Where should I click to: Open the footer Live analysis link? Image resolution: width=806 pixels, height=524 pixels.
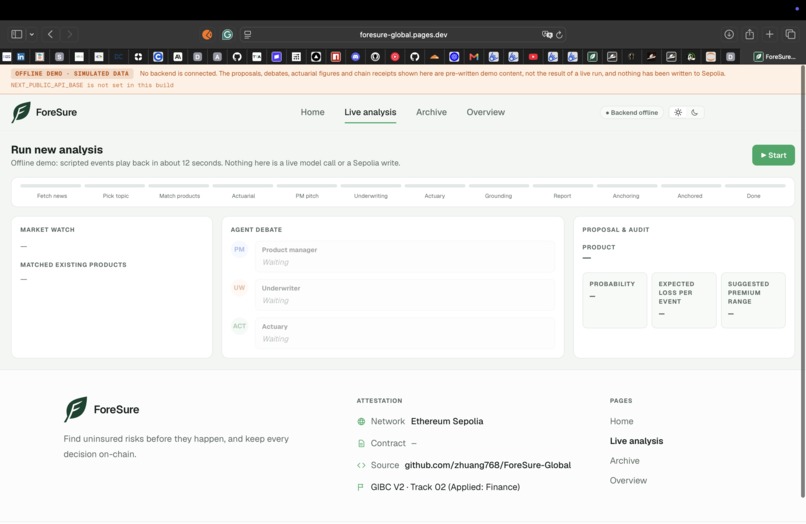636,441
